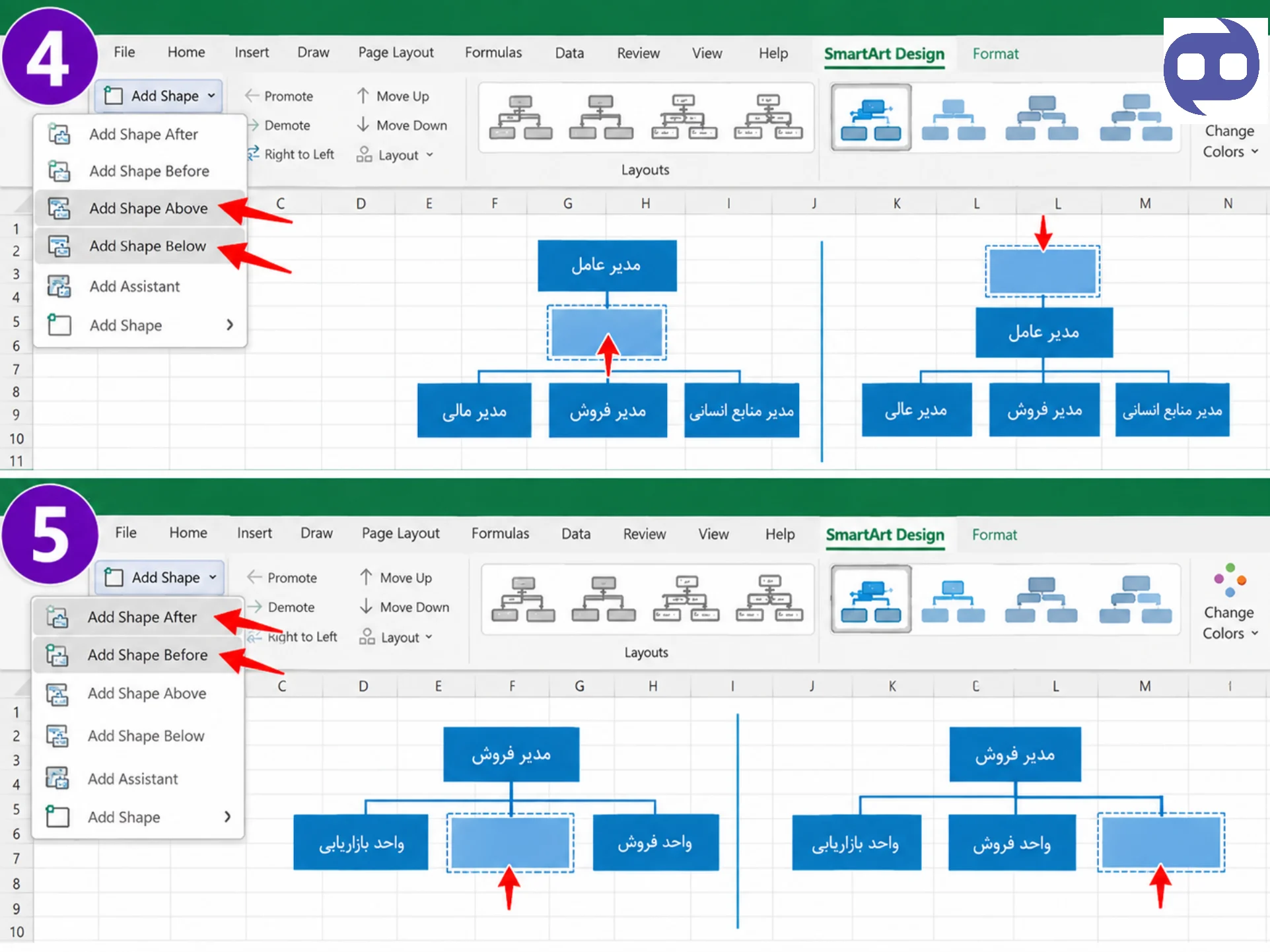
Task: Select the مدیر مالی shape
Action: coord(474,411)
